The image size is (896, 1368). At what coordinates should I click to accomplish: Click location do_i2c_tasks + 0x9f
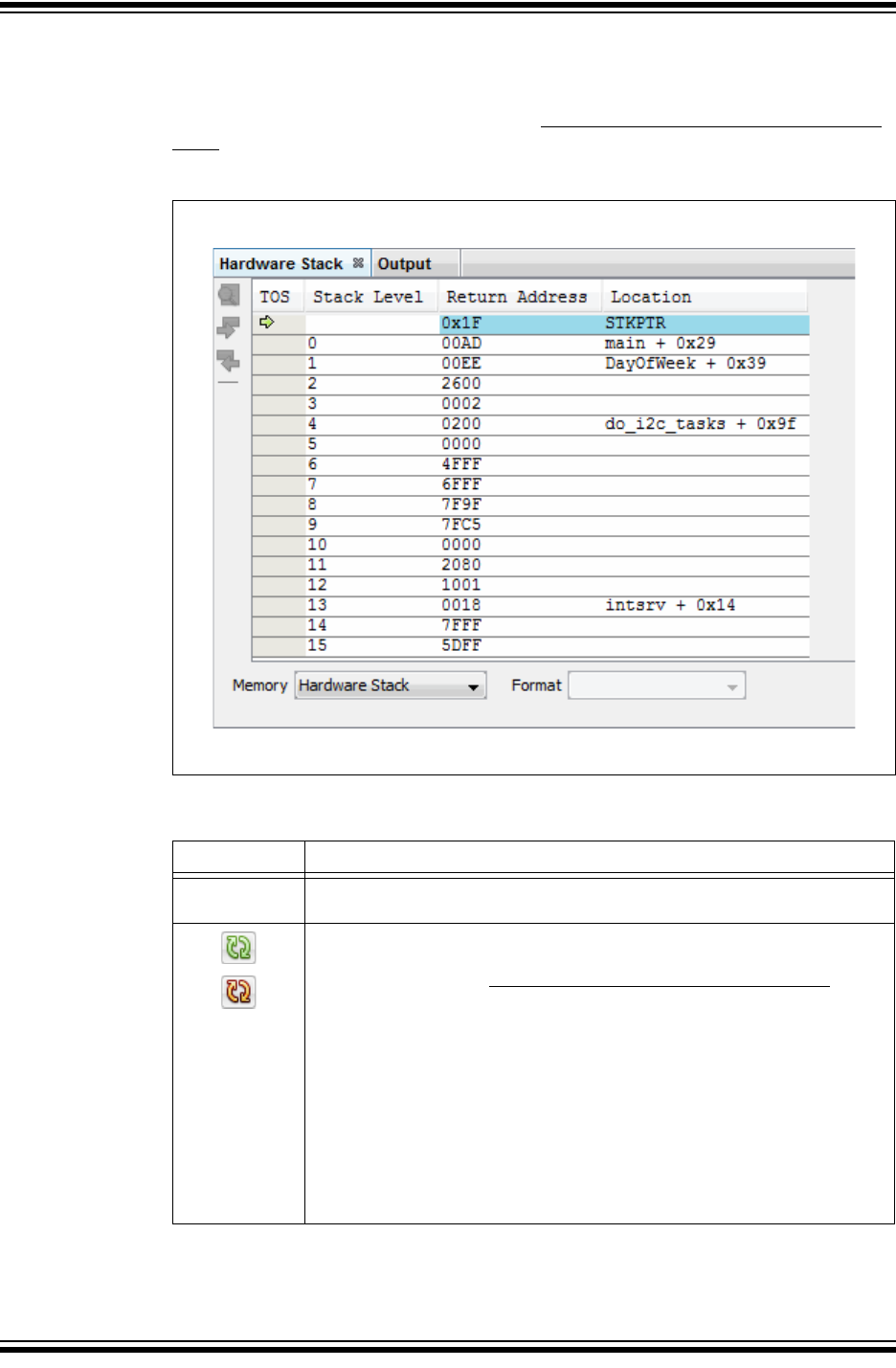tap(701, 424)
